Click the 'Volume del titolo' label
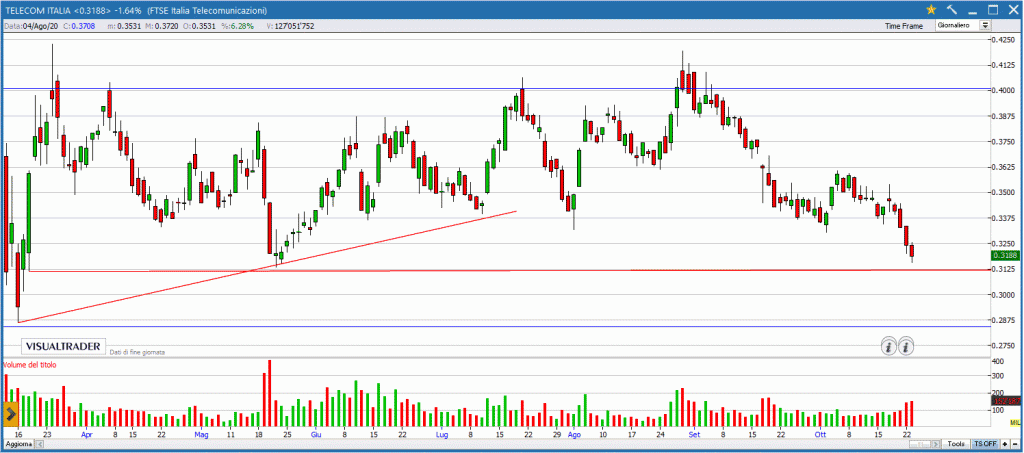Screen dimensions: 1024x453 click(x=30, y=365)
